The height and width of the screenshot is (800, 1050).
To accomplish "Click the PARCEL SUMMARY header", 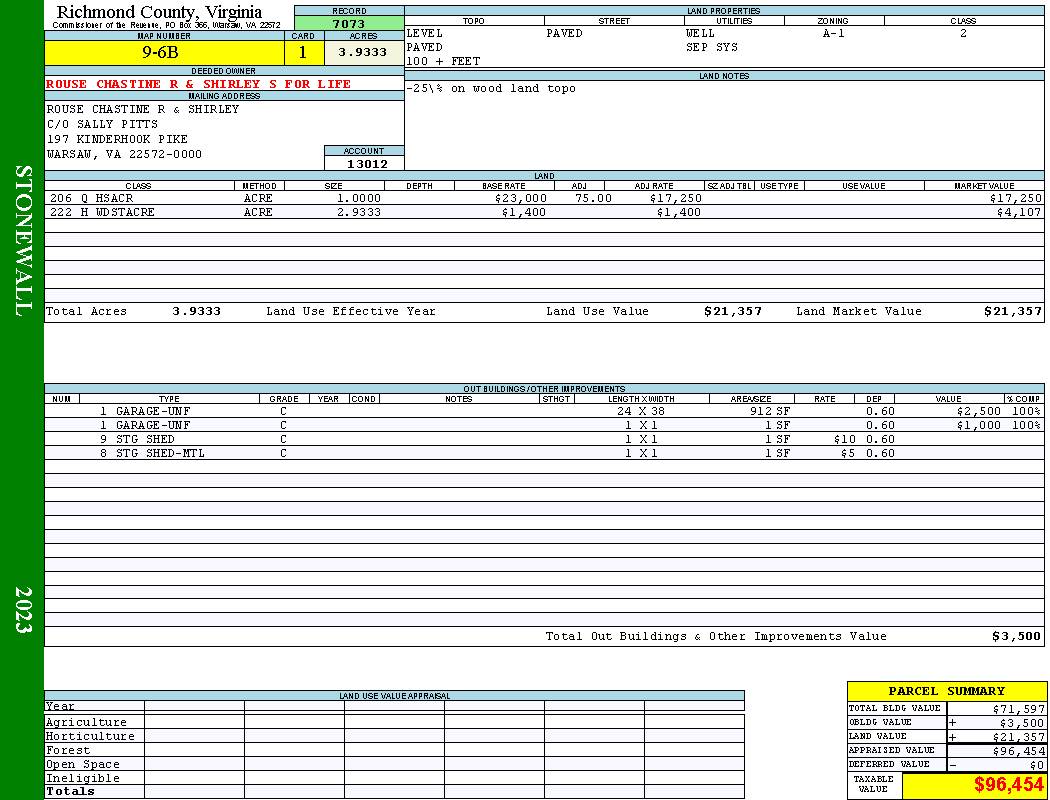I will click(946, 691).
